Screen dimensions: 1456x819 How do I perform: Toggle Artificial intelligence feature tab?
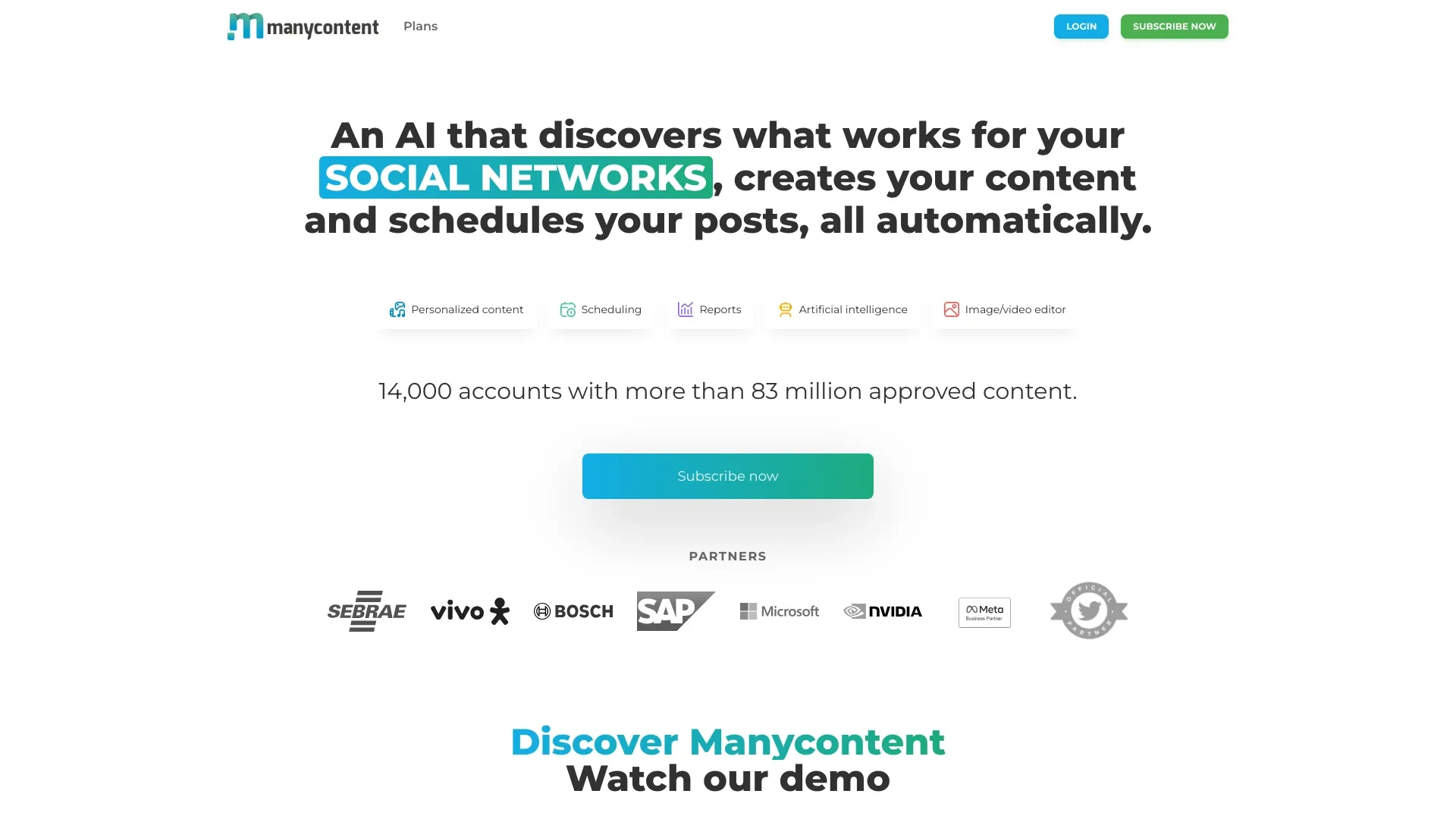pos(843,309)
